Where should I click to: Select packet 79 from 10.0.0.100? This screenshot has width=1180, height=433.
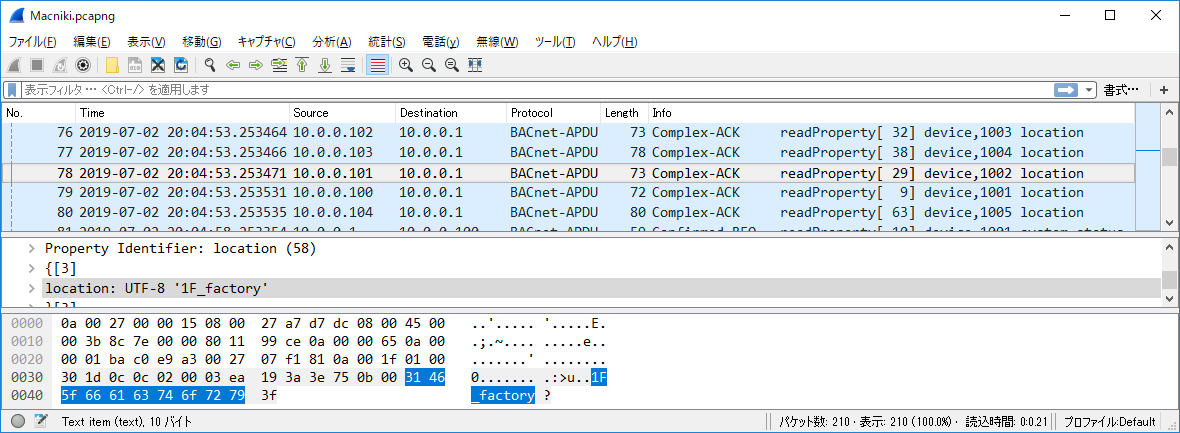click(x=568, y=192)
